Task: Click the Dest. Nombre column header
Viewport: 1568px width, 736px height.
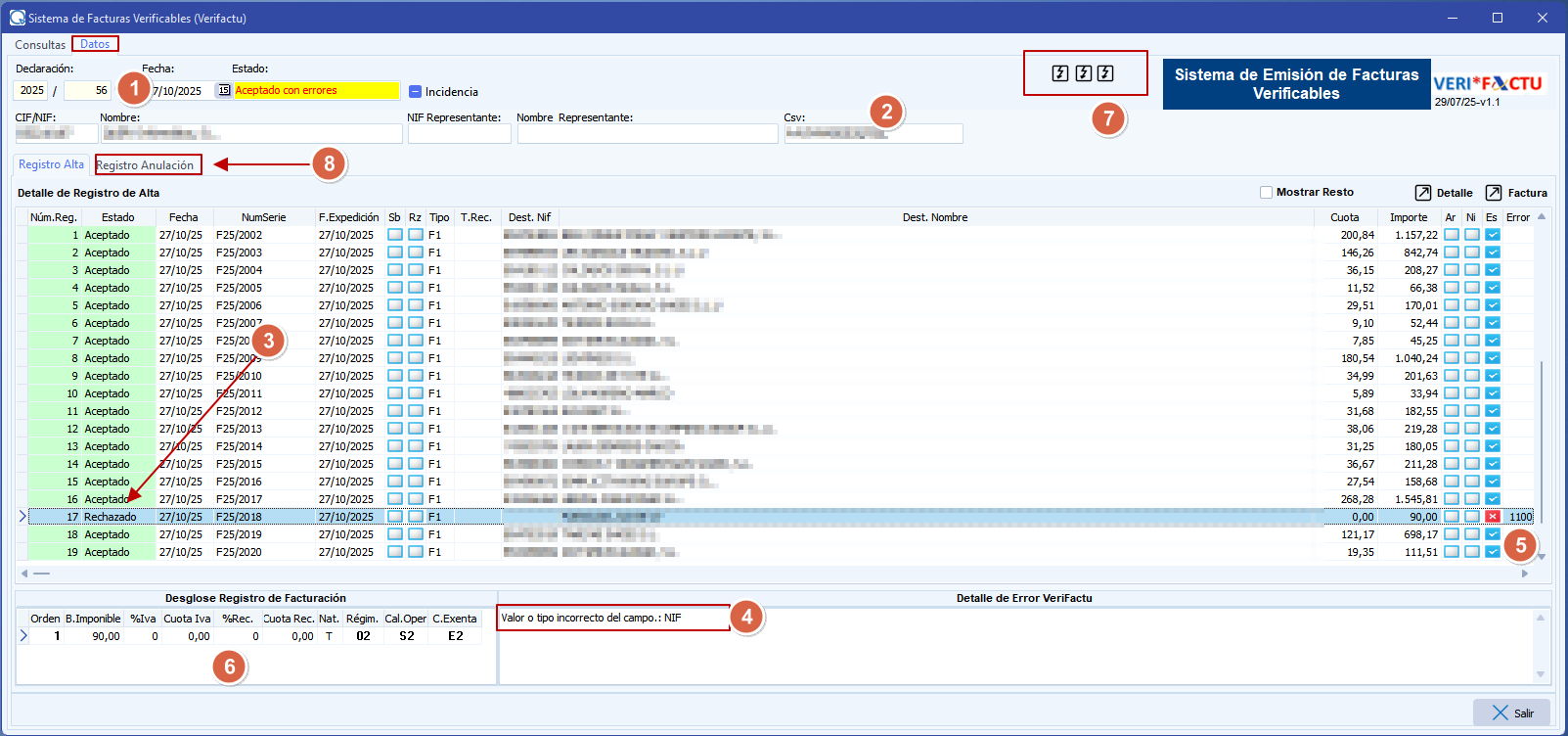Action: 935,217
